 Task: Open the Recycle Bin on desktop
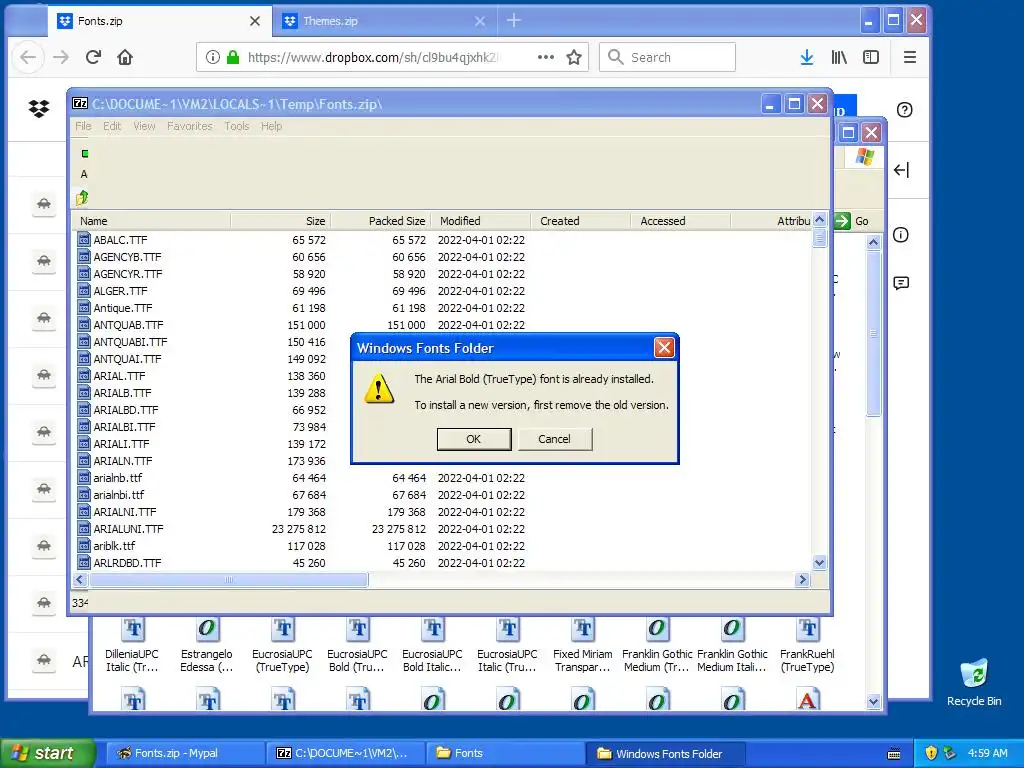pyautogui.click(x=974, y=682)
